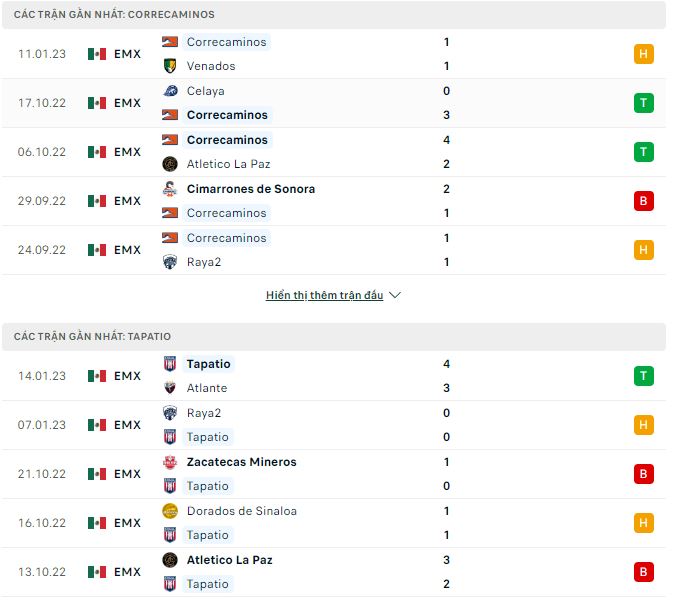The height and width of the screenshot is (600, 676).
Task: Click the red B badge for Cimarrones match
Action: pos(643,201)
